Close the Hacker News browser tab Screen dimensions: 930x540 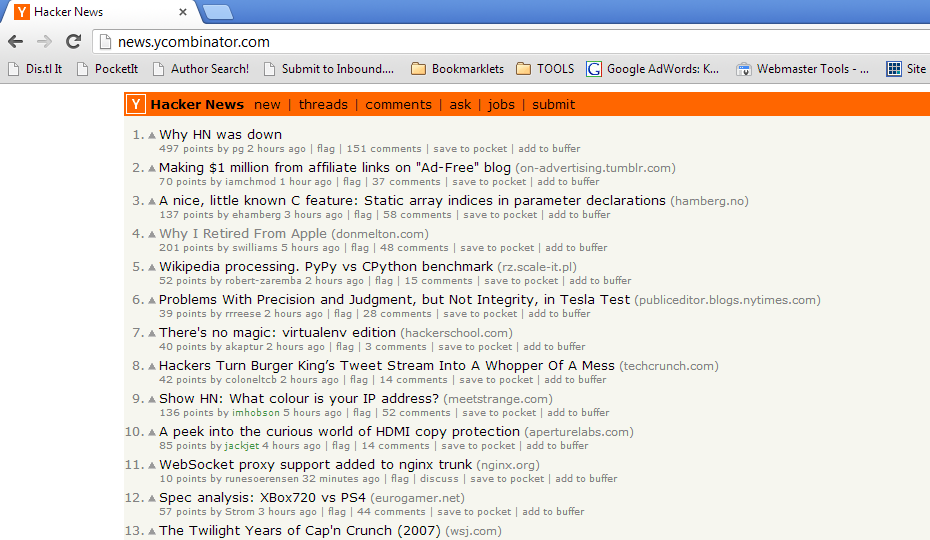(x=183, y=12)
